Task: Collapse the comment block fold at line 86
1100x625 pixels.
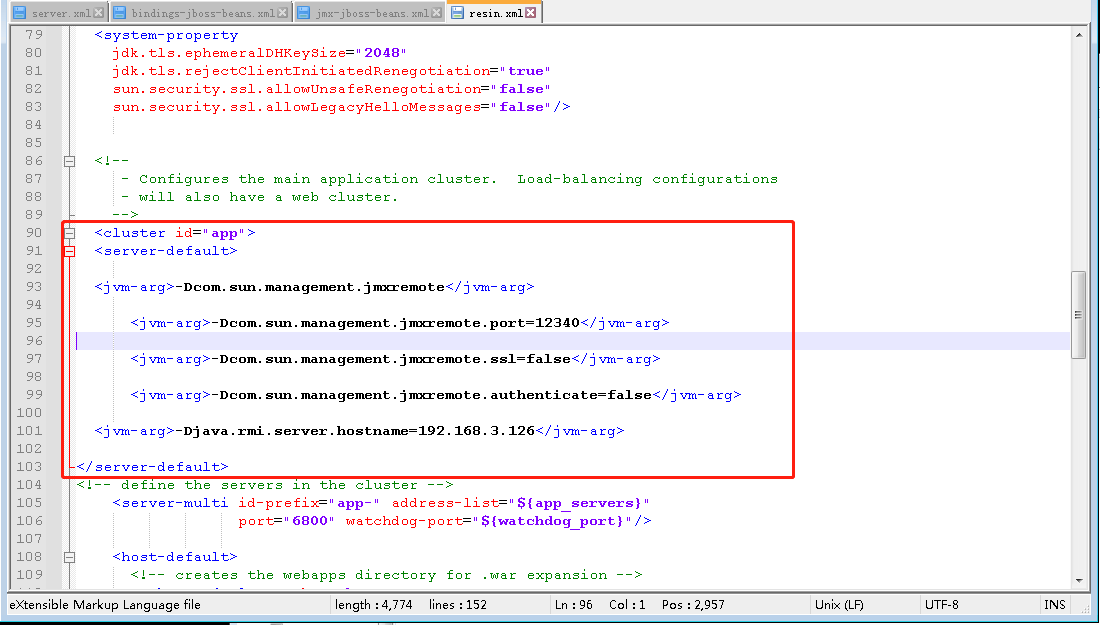Action: pos(69,161)
